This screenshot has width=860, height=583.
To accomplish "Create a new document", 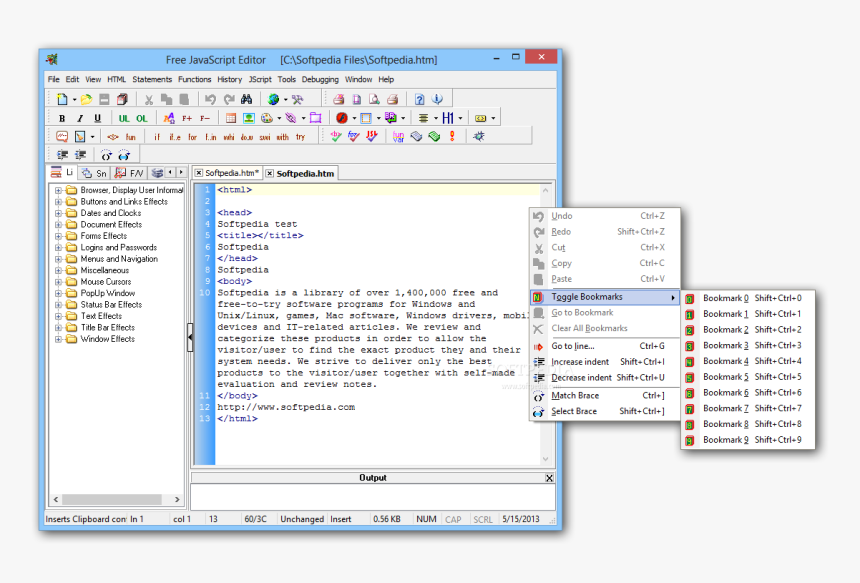I will [x=62, y=98].
